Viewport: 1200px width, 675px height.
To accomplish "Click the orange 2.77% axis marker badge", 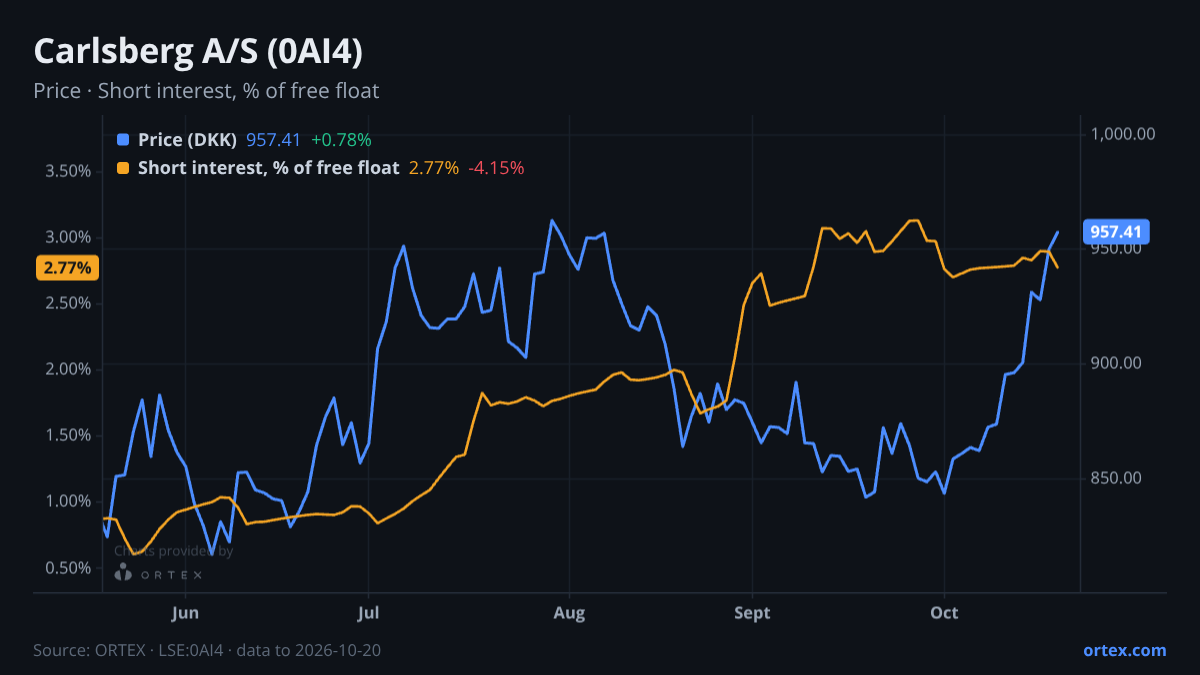I will (x=67, y=268).
